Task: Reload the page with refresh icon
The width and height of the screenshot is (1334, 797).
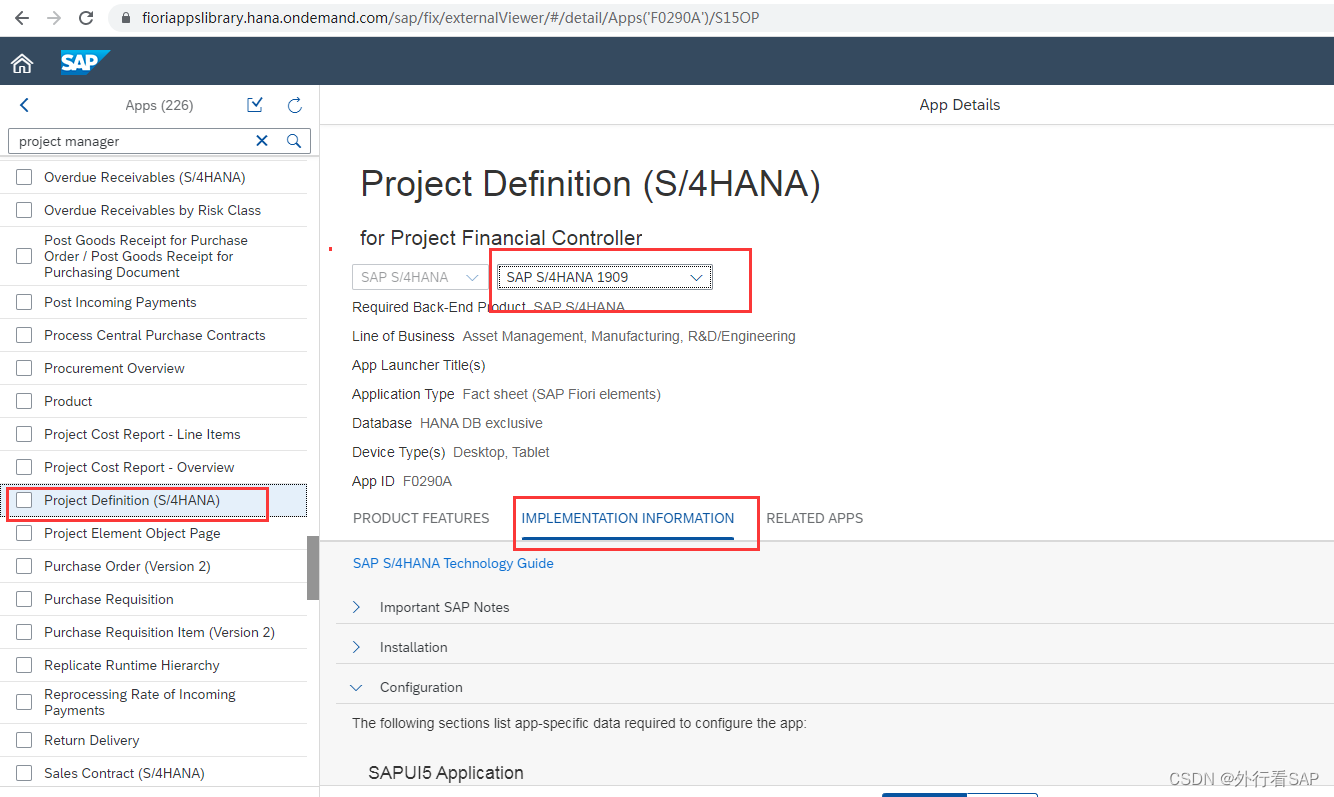Action: (x=86, y=18)
